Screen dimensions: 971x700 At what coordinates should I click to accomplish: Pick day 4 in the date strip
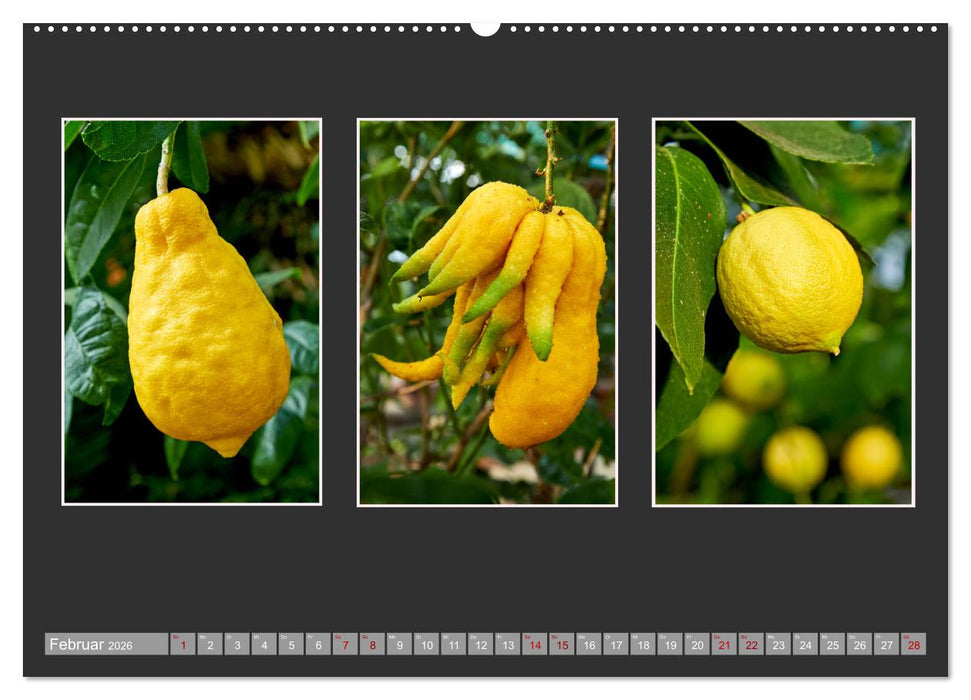264,644
